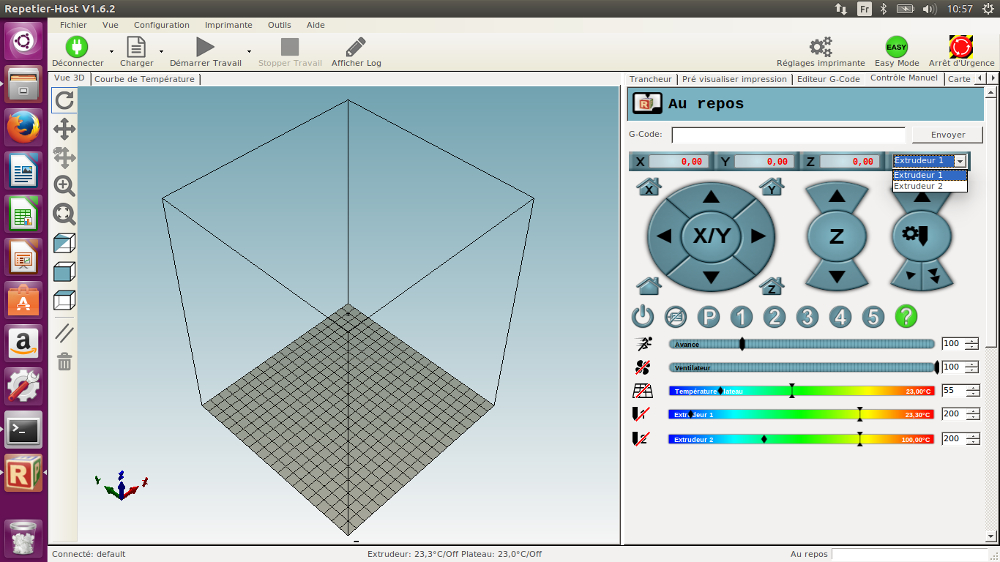Click the zoom magnifier with plus
This screenshot has width=1000, height=562.
pyautogui.click(x=64, y=186)
